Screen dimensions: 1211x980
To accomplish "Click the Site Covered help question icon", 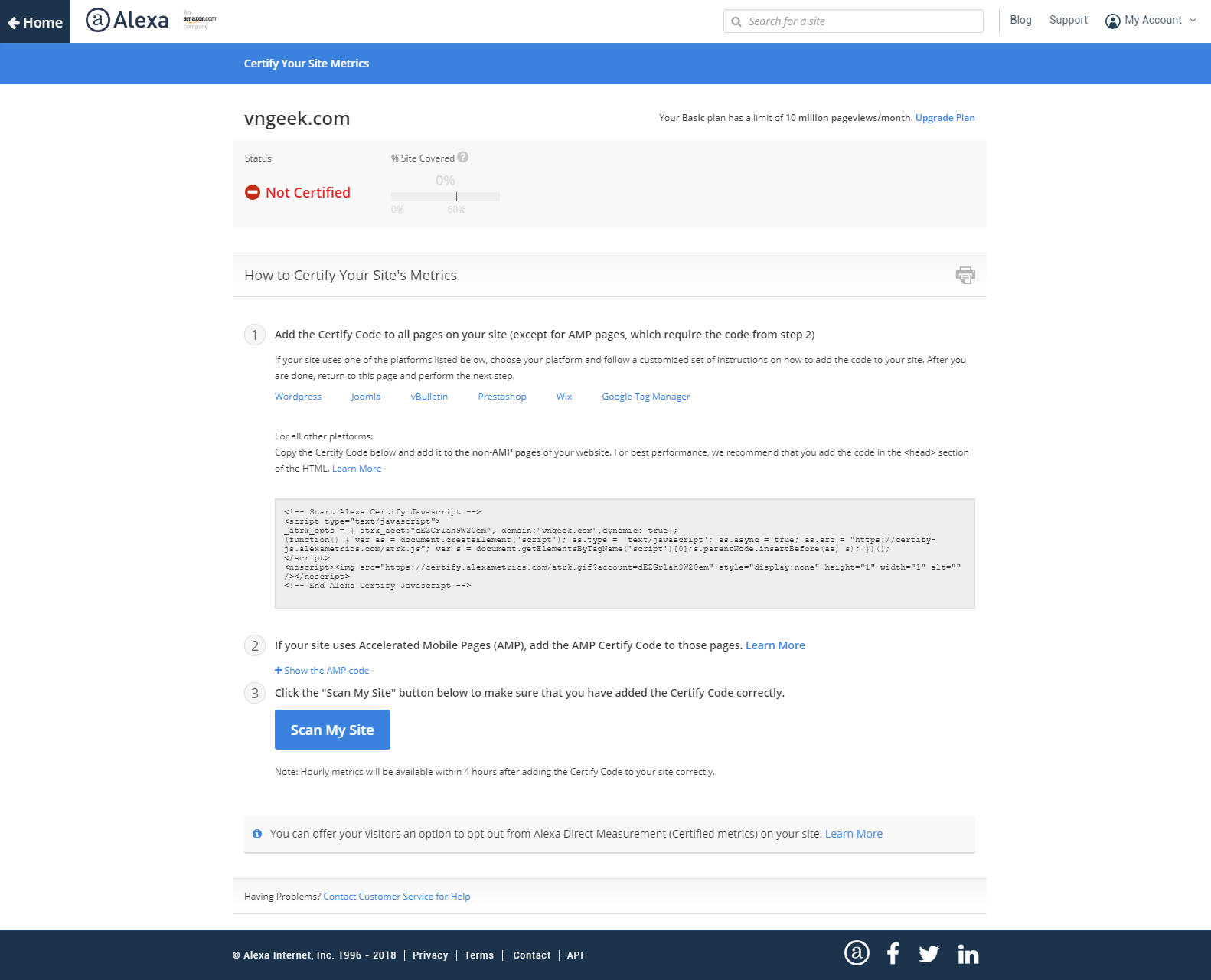I will pos(463,157).
